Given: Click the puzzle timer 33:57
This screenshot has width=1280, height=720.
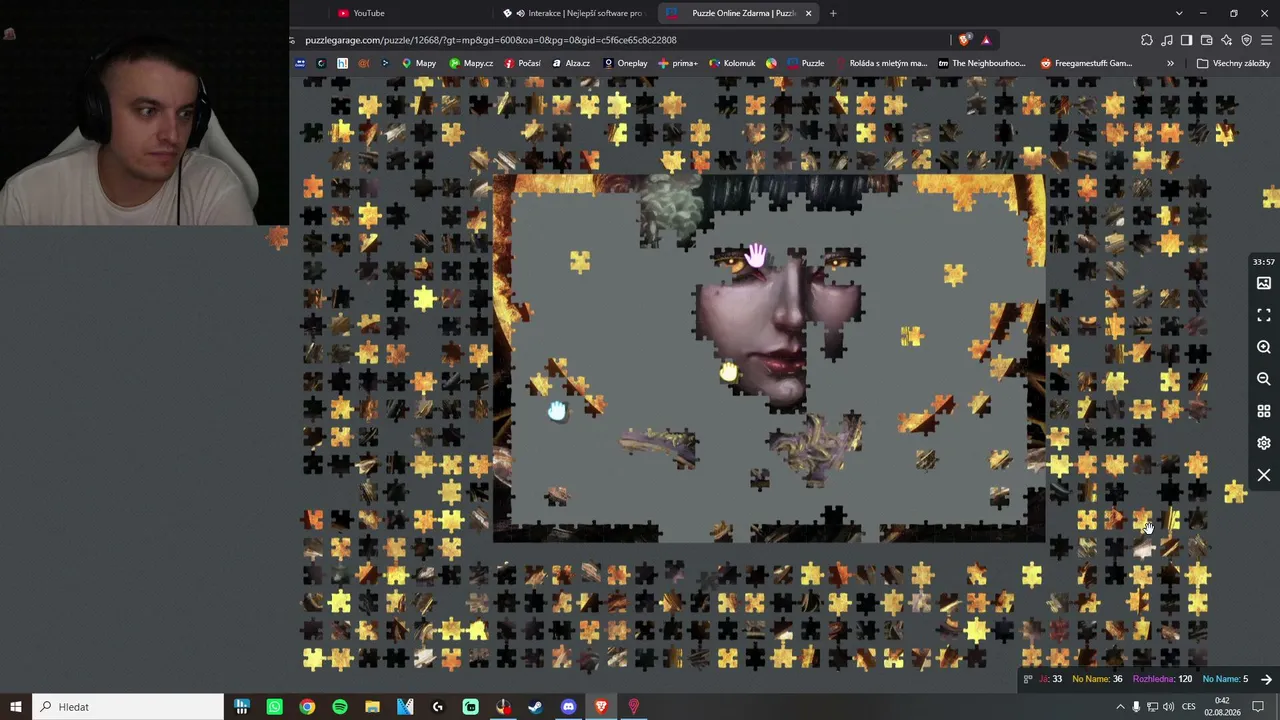Looking at the screenshot, I should [1264, 262].
